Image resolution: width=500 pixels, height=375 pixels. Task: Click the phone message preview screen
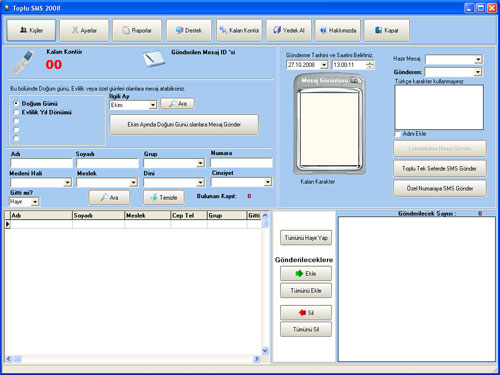point(330,129)
